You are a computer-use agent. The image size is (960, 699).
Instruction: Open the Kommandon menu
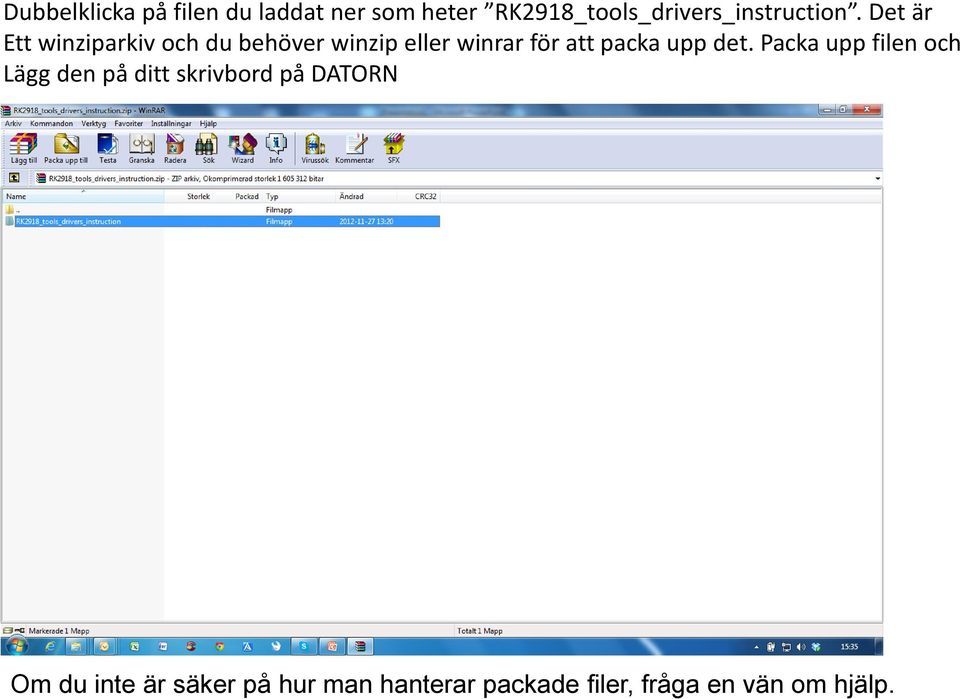click(51, 124)
